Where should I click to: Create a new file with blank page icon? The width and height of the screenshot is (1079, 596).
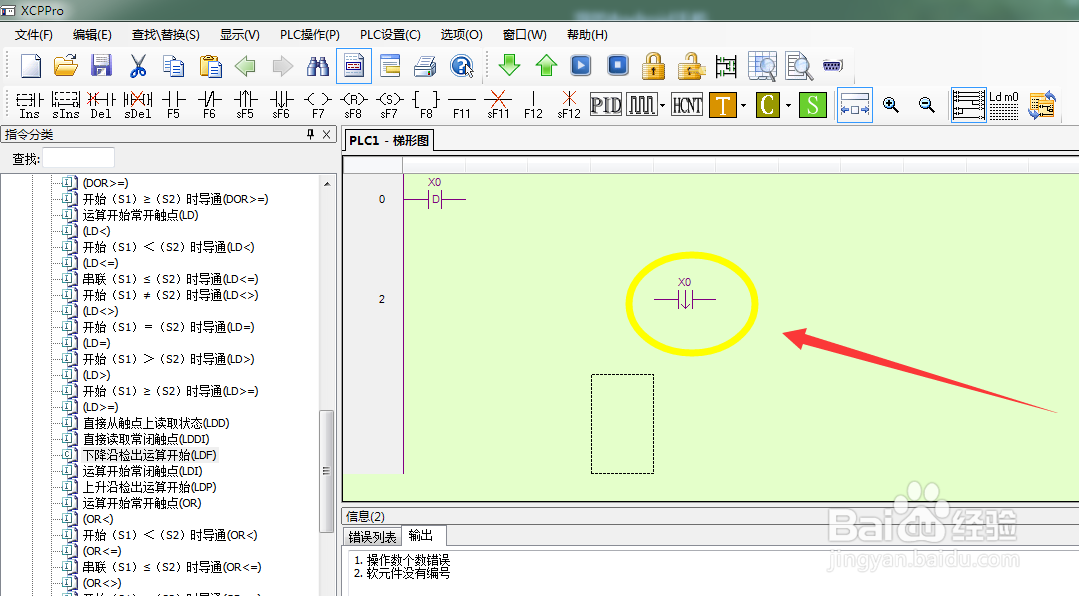30,66
